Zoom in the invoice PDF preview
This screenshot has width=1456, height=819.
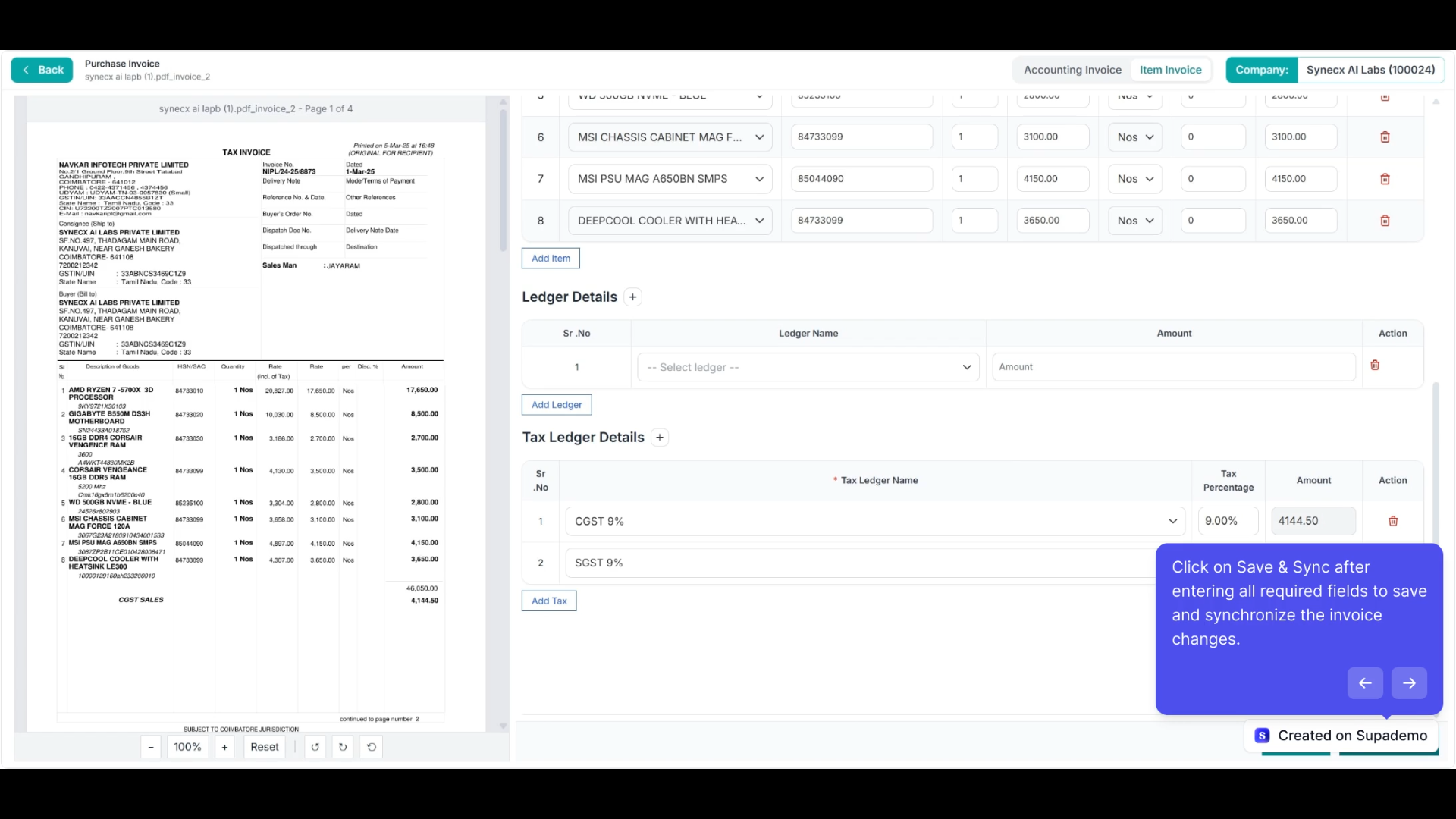224,747
